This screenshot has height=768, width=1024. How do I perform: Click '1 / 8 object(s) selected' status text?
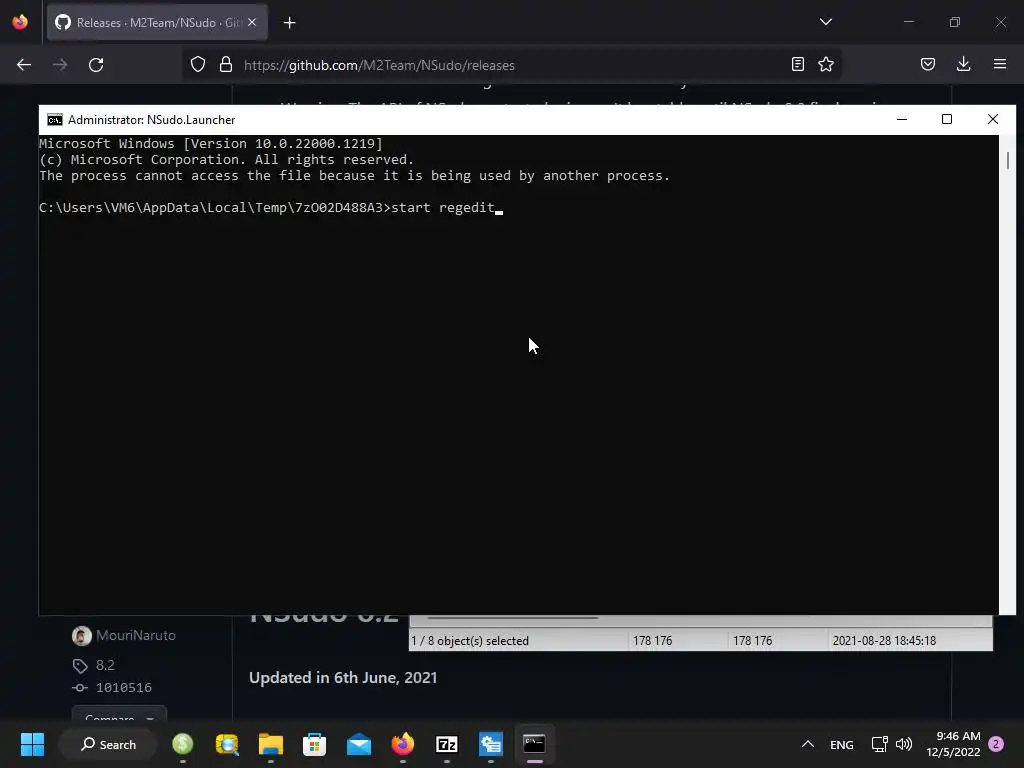point(470,641)
